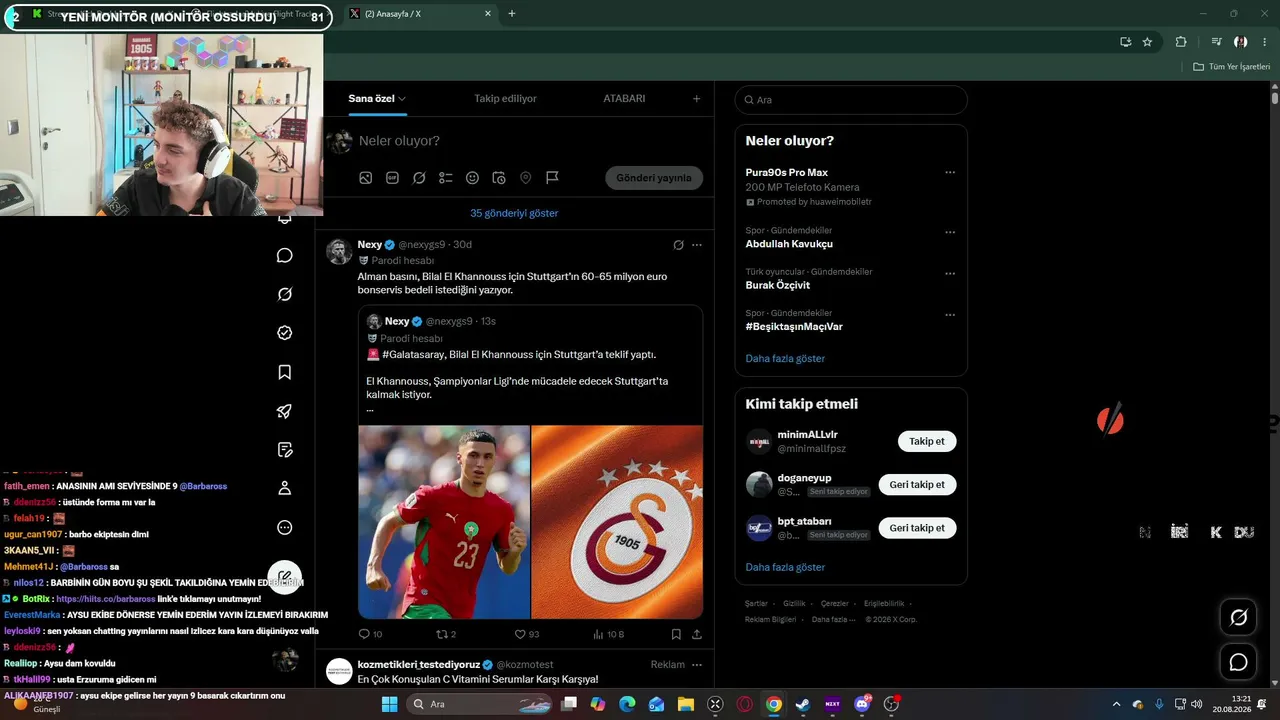This screenshot has height=720, width=1280.
Task: Open Grok from the X sidebar
Action: pos(285,294)
